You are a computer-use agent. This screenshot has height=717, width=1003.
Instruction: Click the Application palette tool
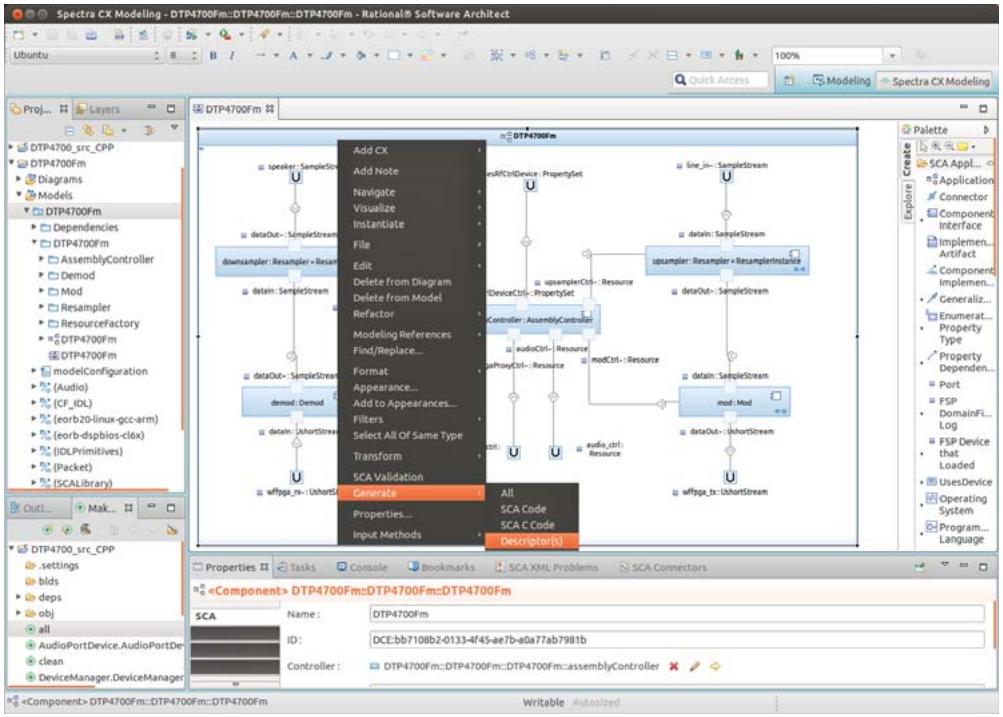[960, 180]
